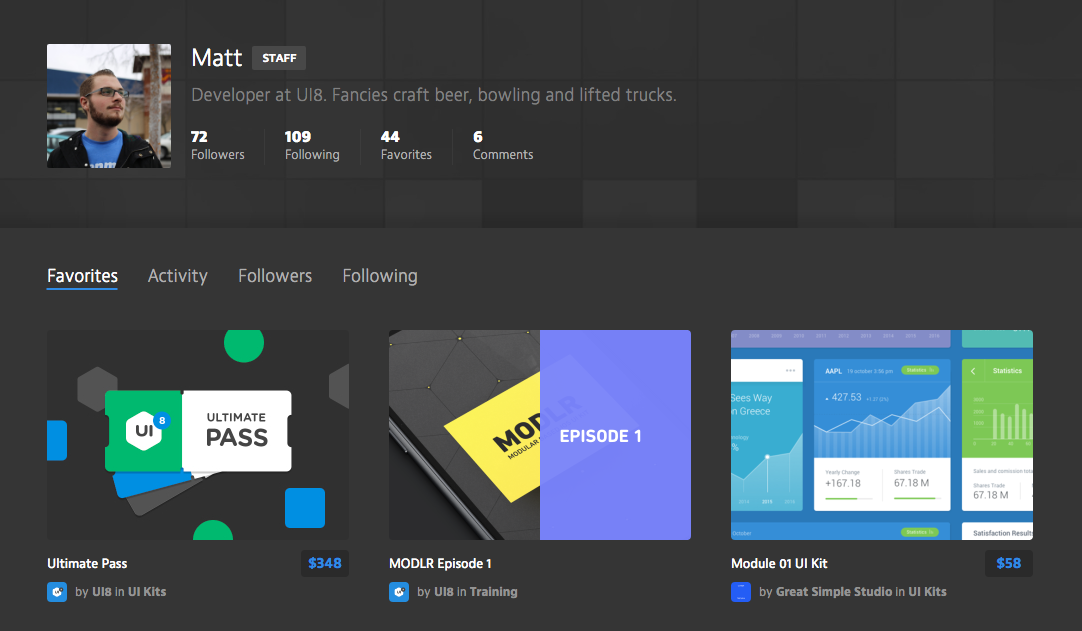The image size is (1082, 631).
Task: Click the $58 price button
Action: click(1008, 563)
